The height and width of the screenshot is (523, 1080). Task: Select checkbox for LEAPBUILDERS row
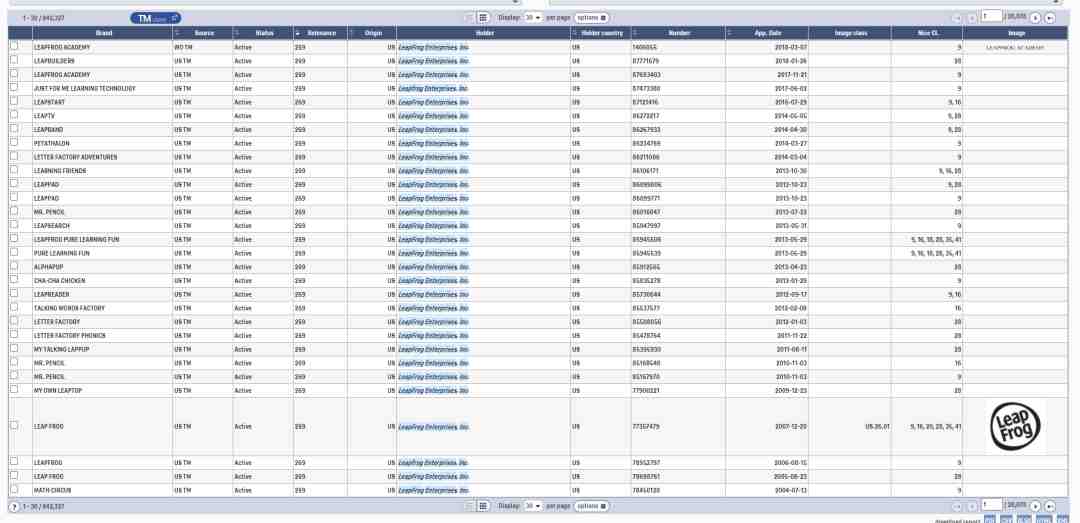pyautogui.click(x=14, y=60)
